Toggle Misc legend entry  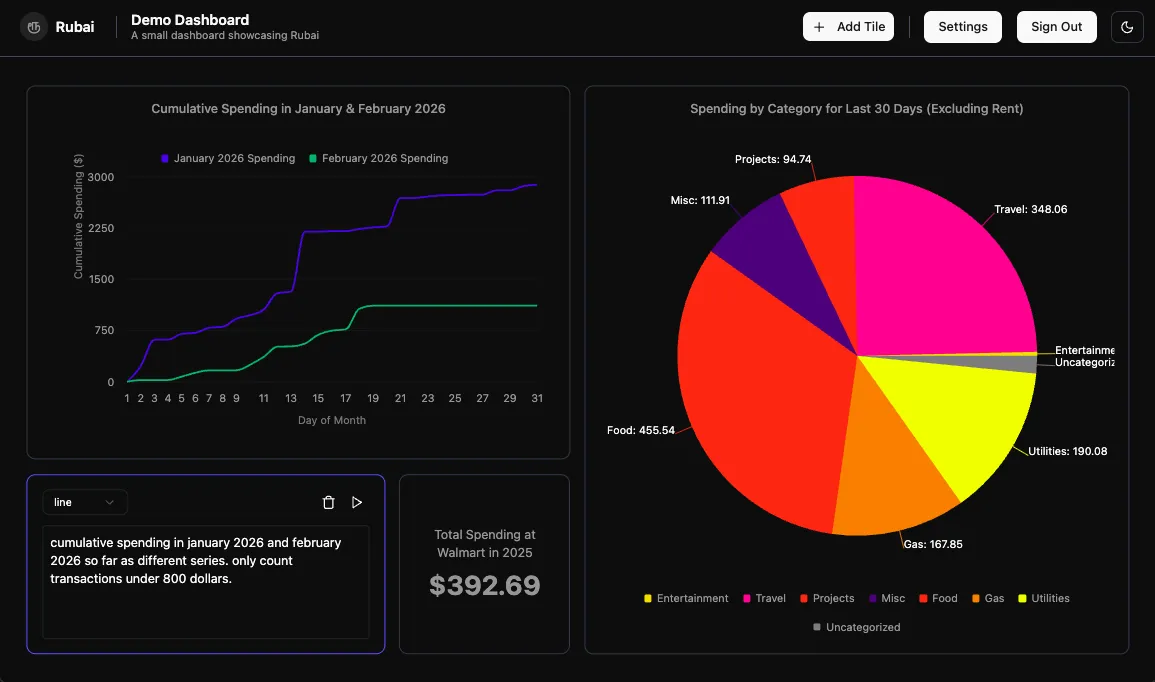coord(887,598)
